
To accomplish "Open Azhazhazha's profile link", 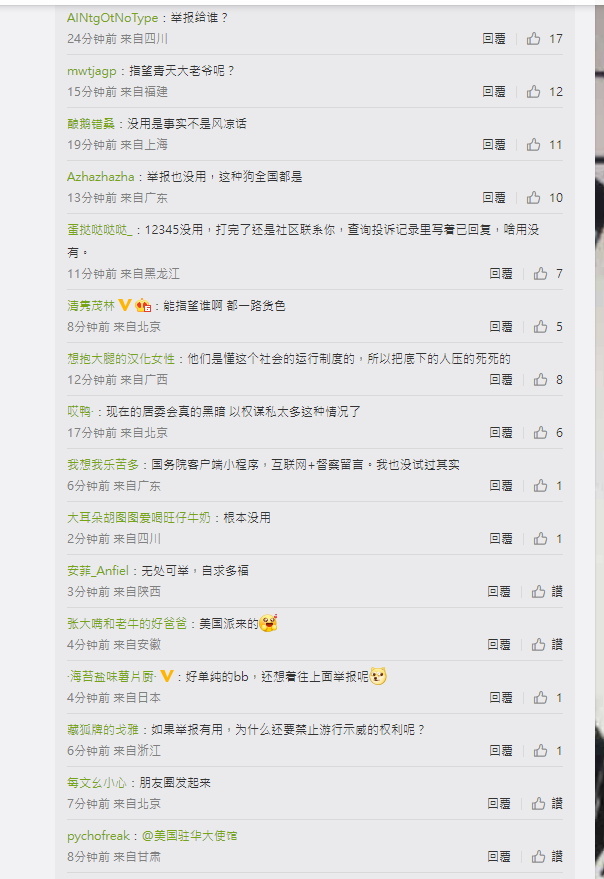I will pyautogui.click(x=100, y=177).
